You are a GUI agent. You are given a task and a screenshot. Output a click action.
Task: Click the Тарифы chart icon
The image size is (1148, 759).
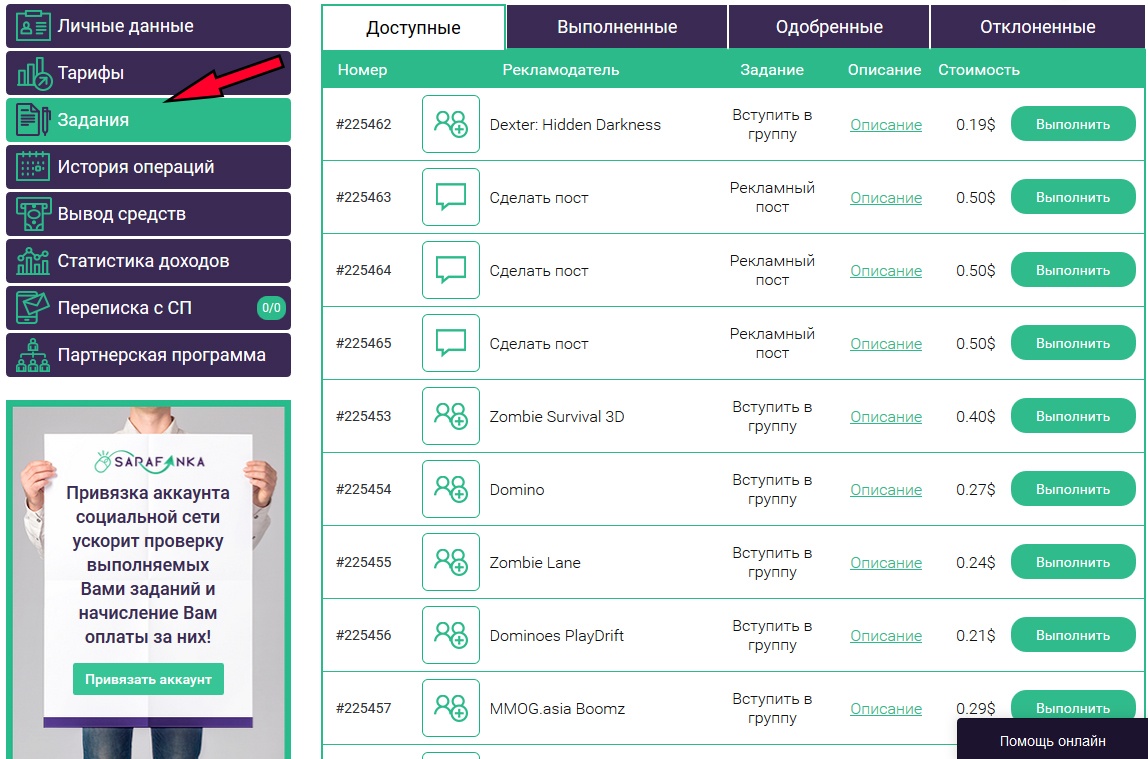(x=34, y=73)
